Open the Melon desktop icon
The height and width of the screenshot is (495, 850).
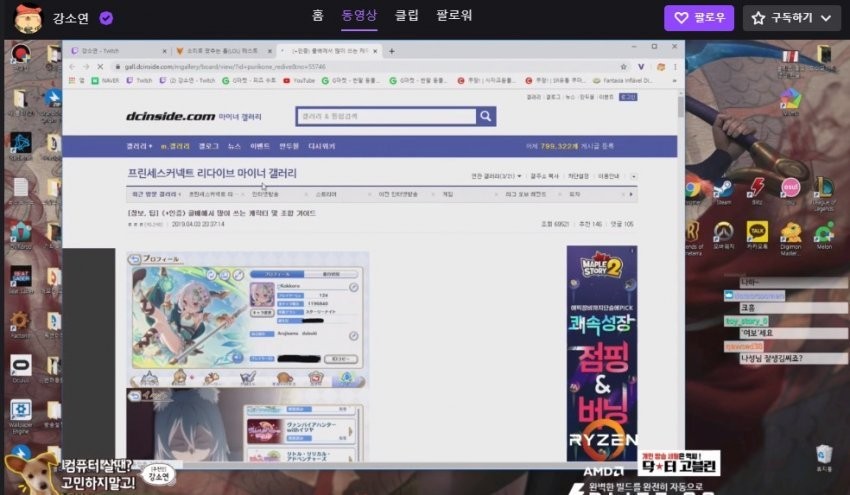(824, 236)
